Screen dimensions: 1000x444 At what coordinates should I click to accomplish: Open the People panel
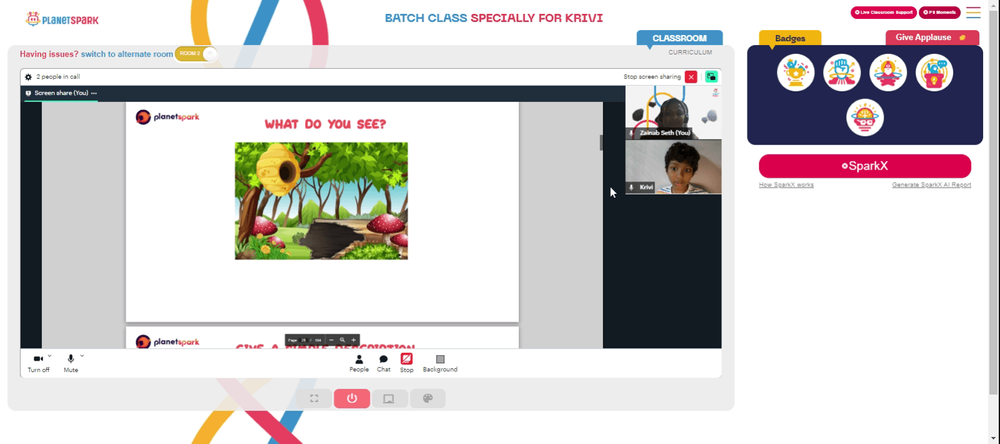359,364
